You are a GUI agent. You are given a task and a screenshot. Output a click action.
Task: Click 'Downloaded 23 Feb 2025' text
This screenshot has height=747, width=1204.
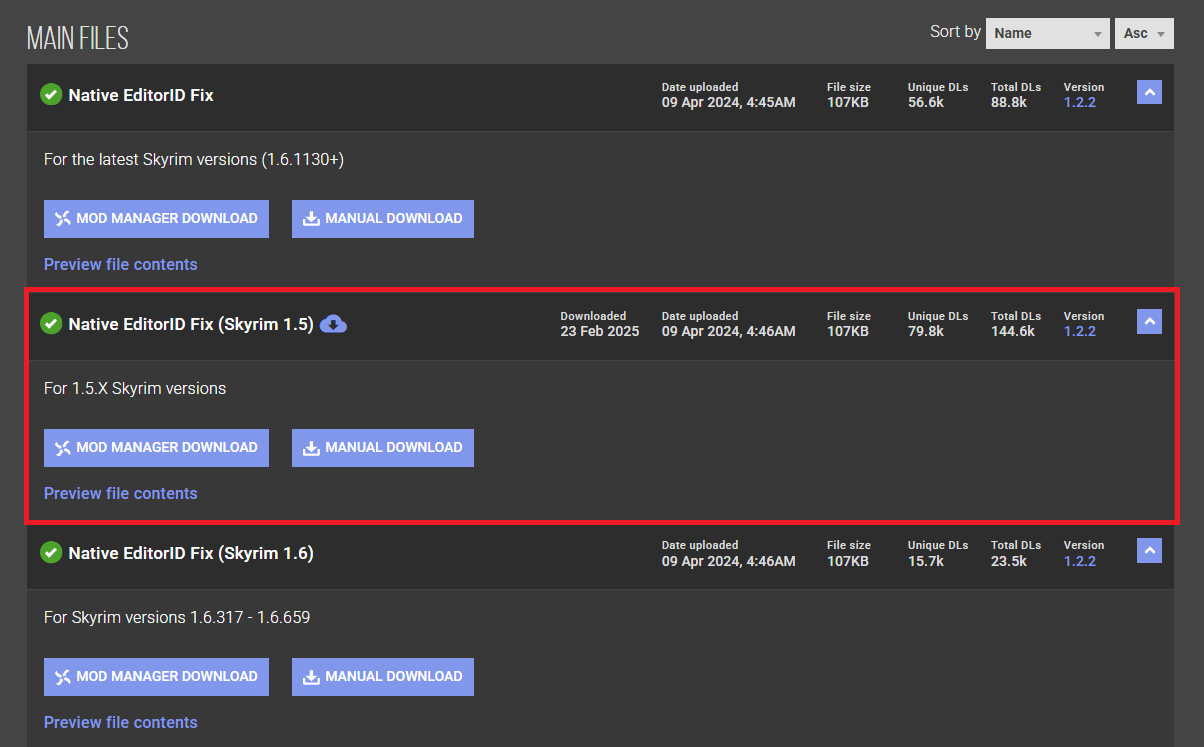599,324
